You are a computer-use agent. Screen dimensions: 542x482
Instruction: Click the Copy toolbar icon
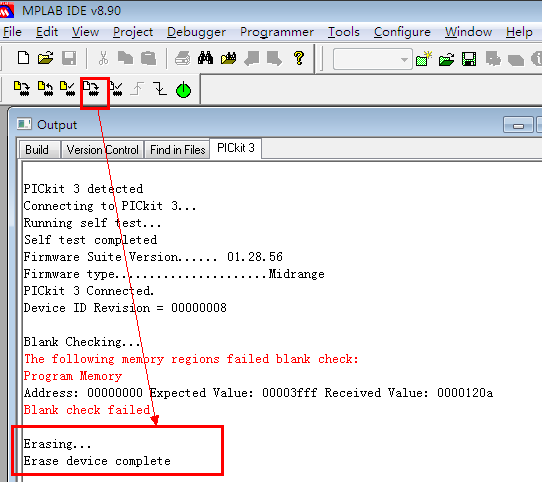click(x=125, y=58)
